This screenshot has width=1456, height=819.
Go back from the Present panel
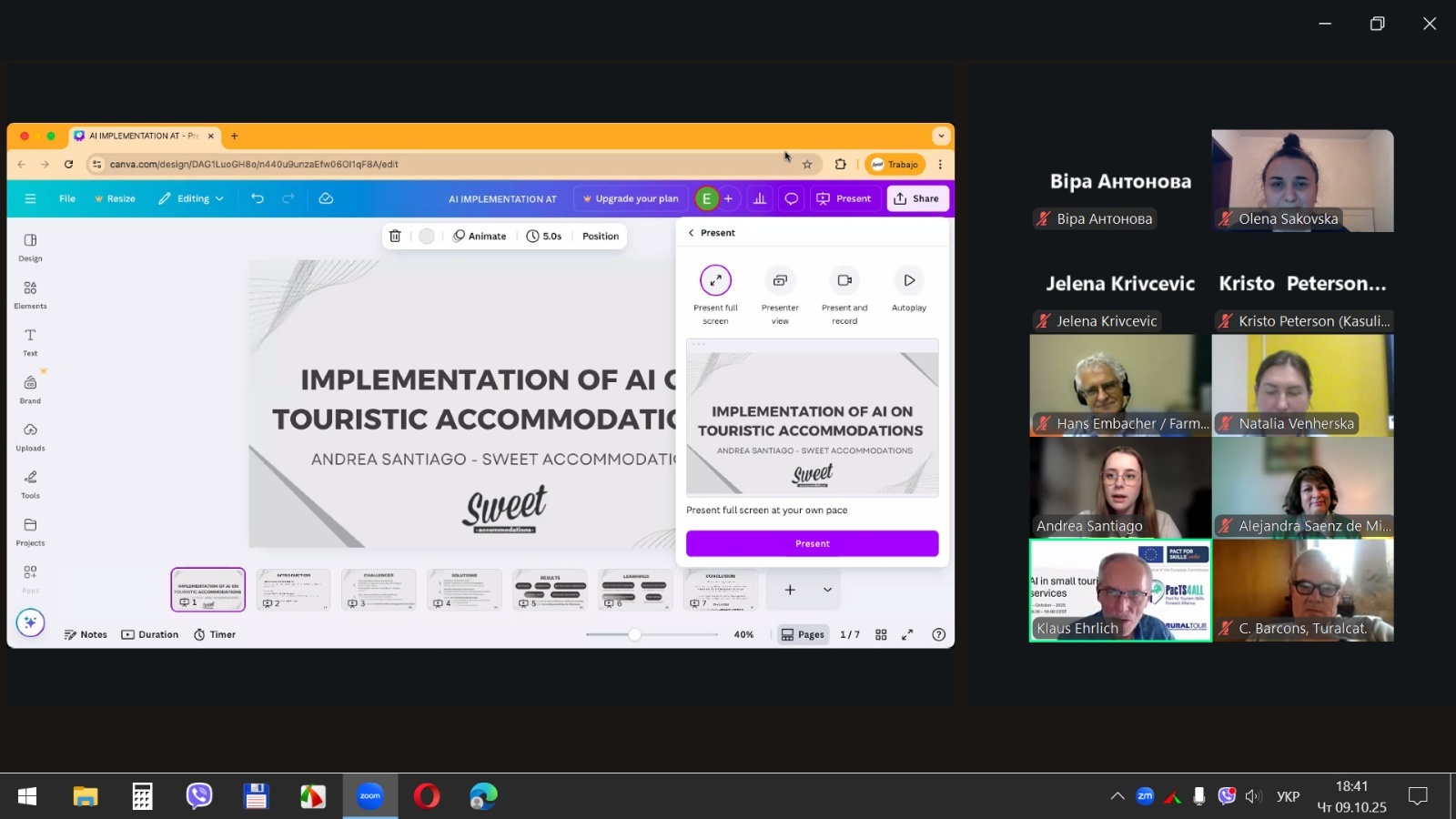click(692, 233)
